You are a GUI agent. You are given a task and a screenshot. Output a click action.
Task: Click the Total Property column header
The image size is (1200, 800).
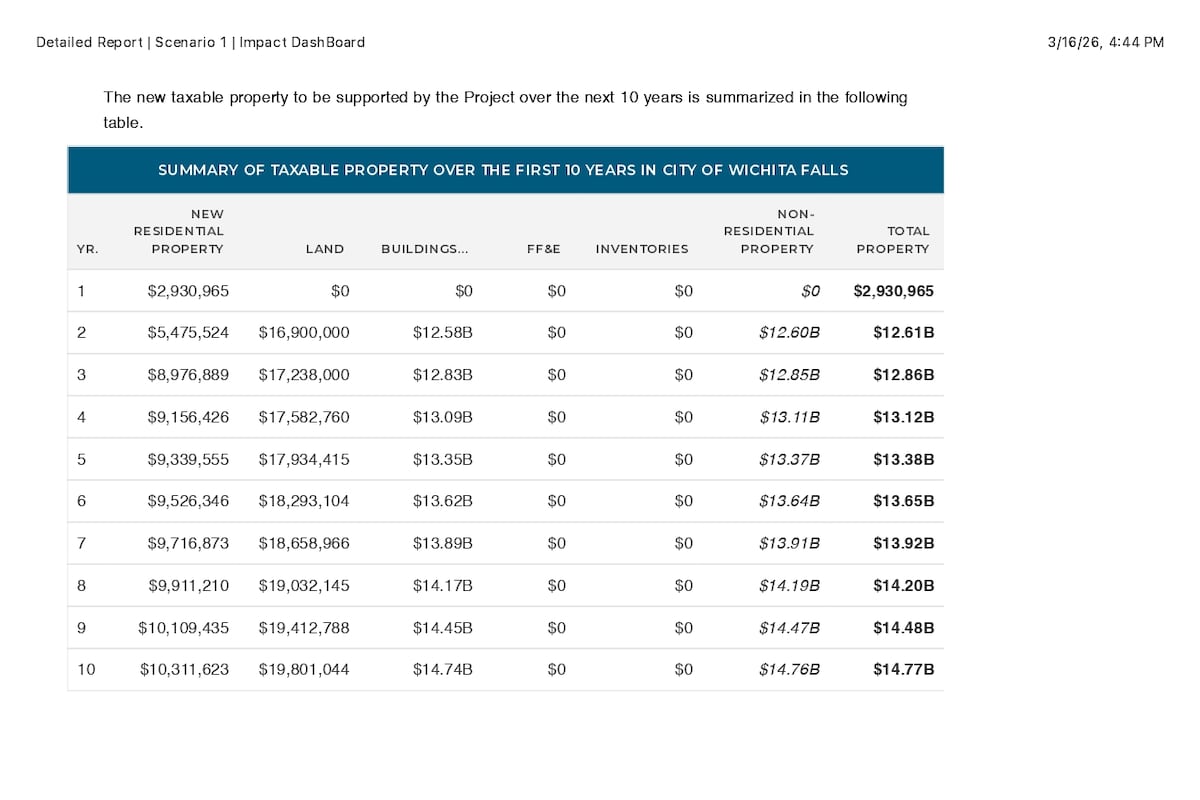(x=893, y=240)
